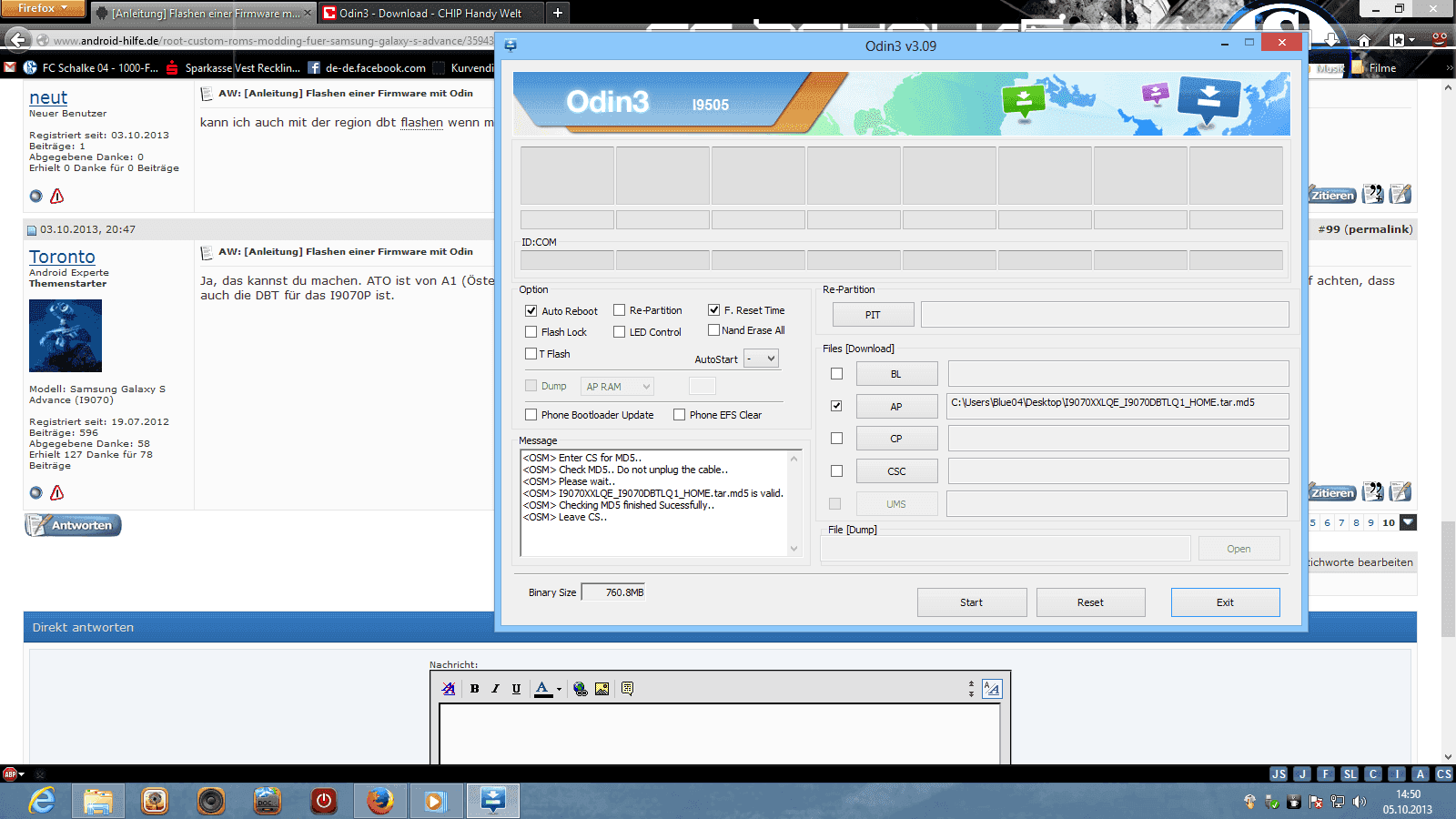The height and width of the screenshot is (819, 1456).
Task: Start flashing with the Start button
Action: [972, 602]
